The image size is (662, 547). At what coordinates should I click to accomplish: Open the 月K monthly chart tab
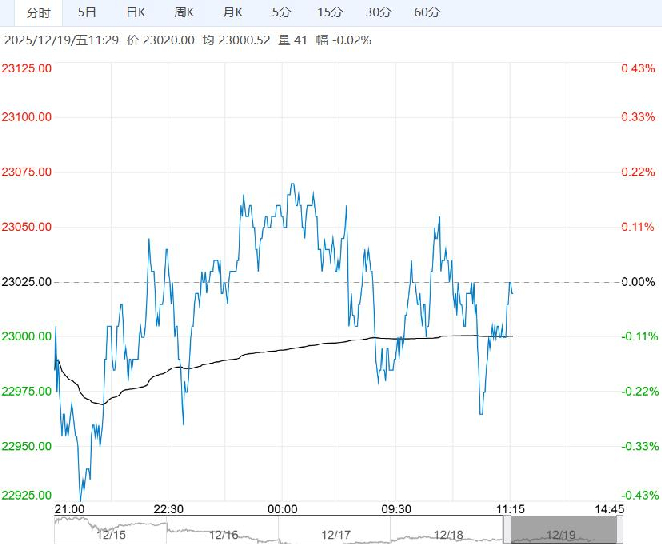pos(233,12)
